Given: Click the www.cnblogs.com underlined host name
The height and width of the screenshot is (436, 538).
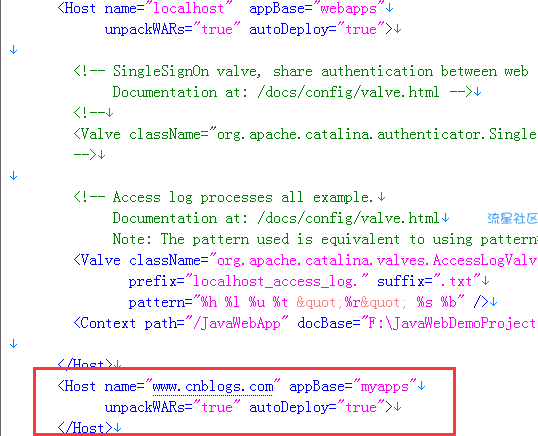Looking at the screenshot, I should pyautogui.click(x=213, y=387).
